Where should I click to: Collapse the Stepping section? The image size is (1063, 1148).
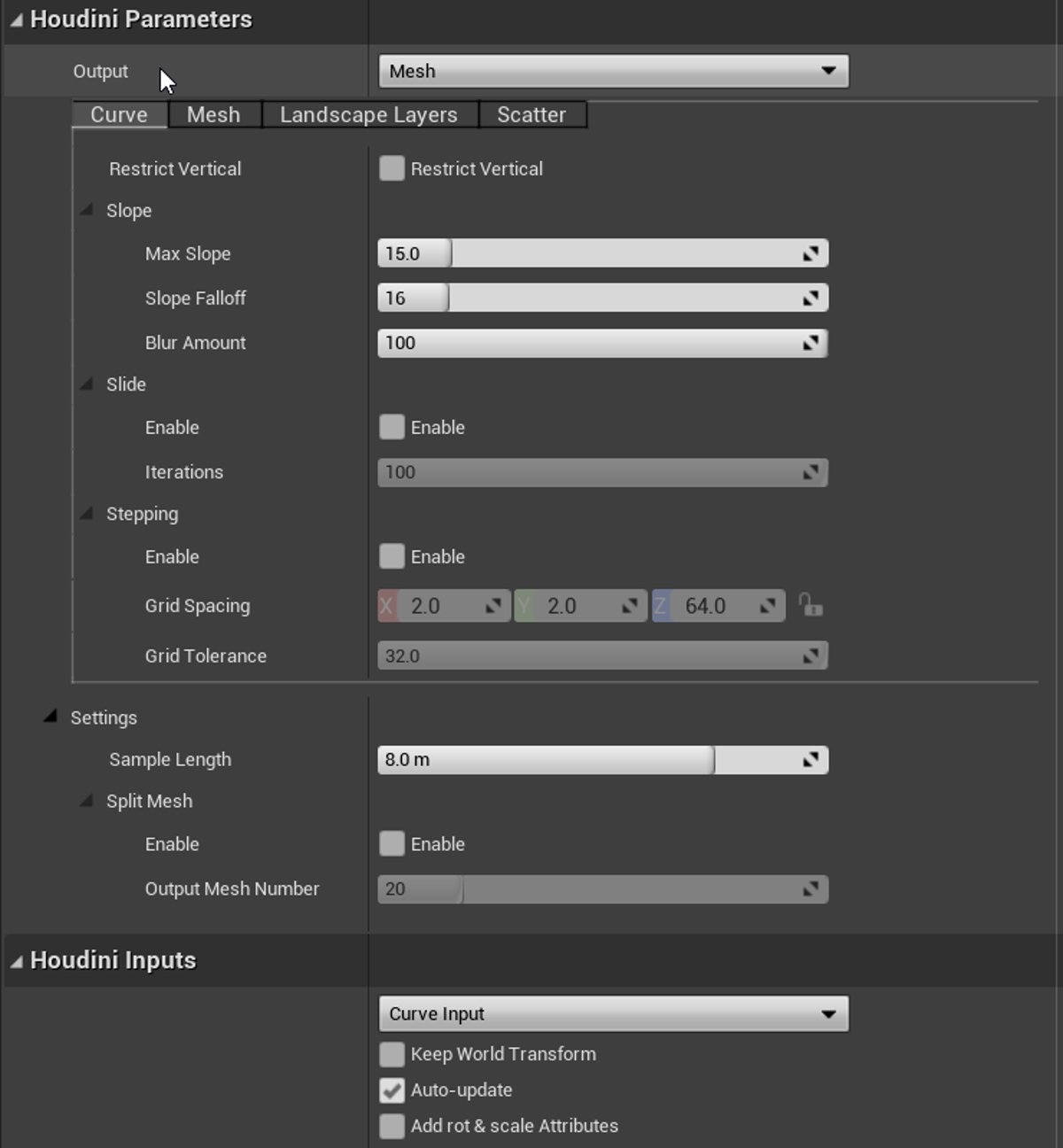point(87,513)
